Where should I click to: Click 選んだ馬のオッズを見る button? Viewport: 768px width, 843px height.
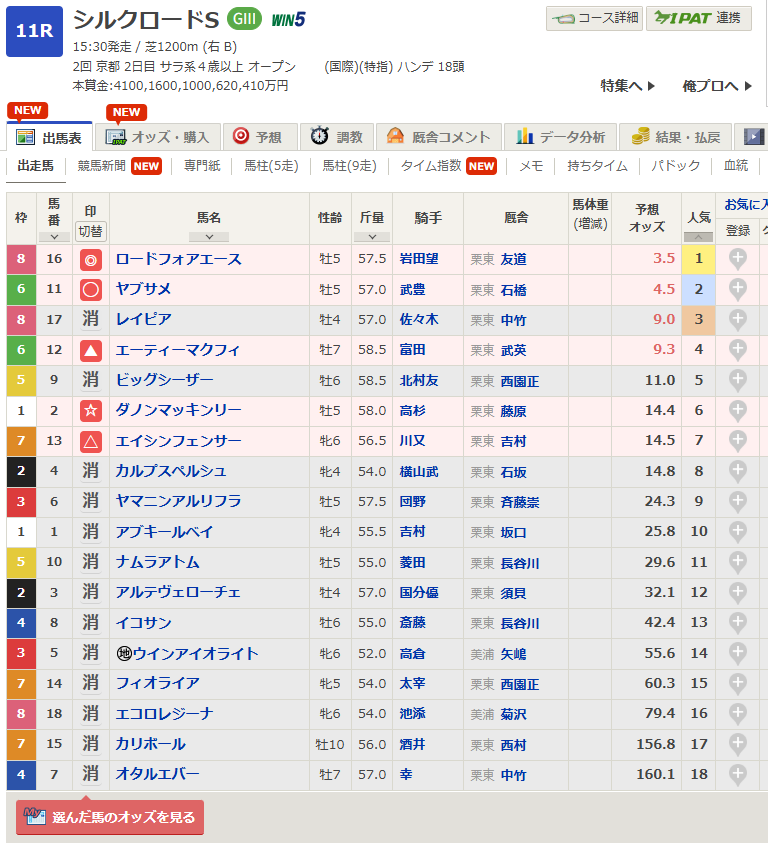pos(110,817)
